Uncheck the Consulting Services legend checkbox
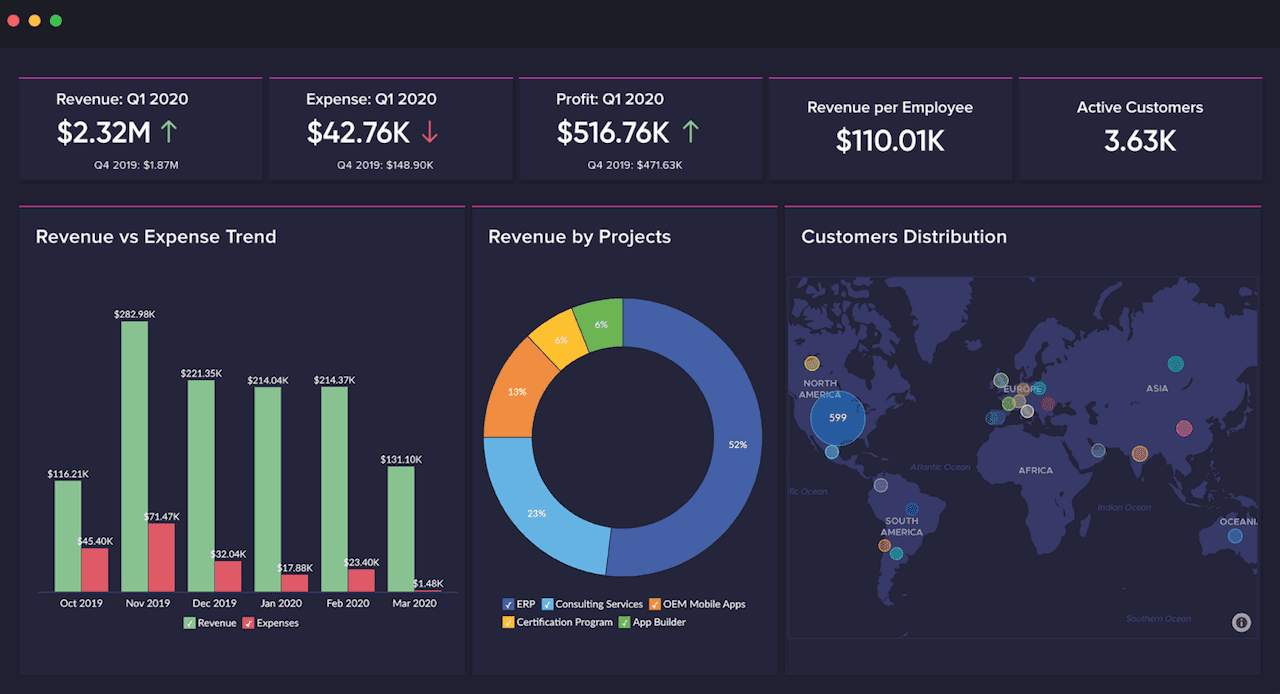Viewport: 1280px width, 694px height. pos(547,604)
